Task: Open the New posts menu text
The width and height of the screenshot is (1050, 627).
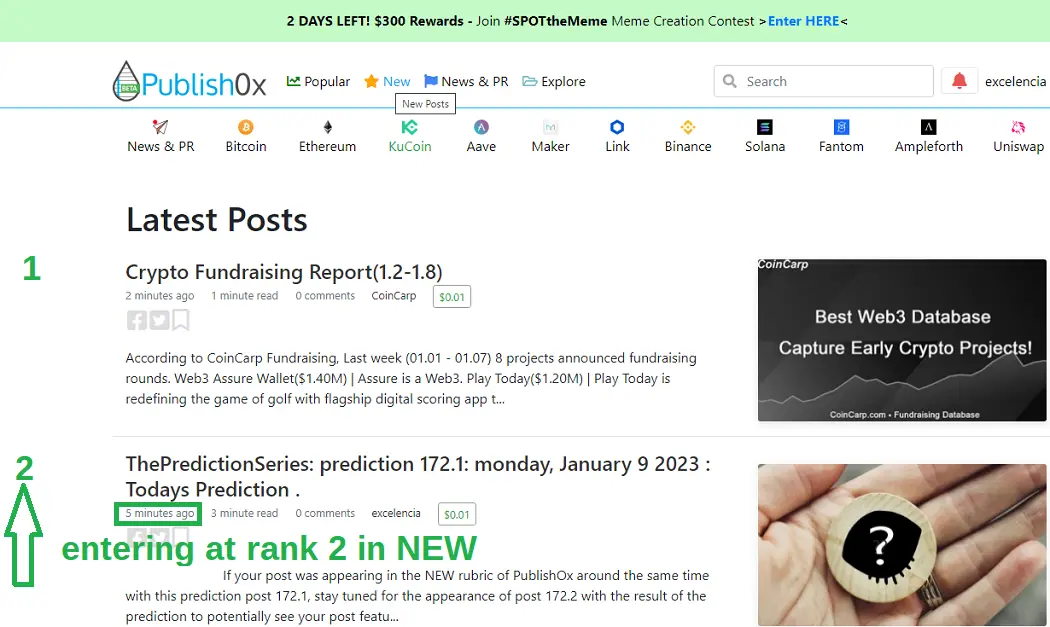Action: [x=396, y=82]
